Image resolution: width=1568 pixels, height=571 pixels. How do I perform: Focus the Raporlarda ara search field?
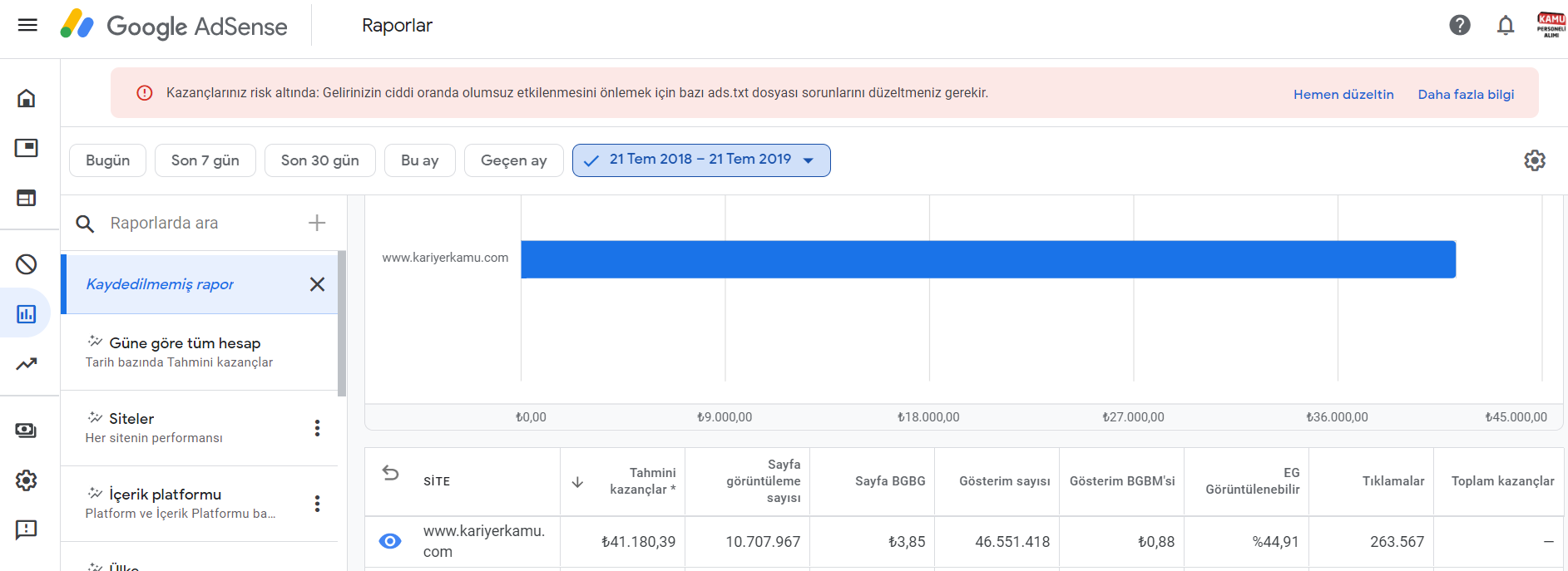pyautogui.click(x=200, y=223)
